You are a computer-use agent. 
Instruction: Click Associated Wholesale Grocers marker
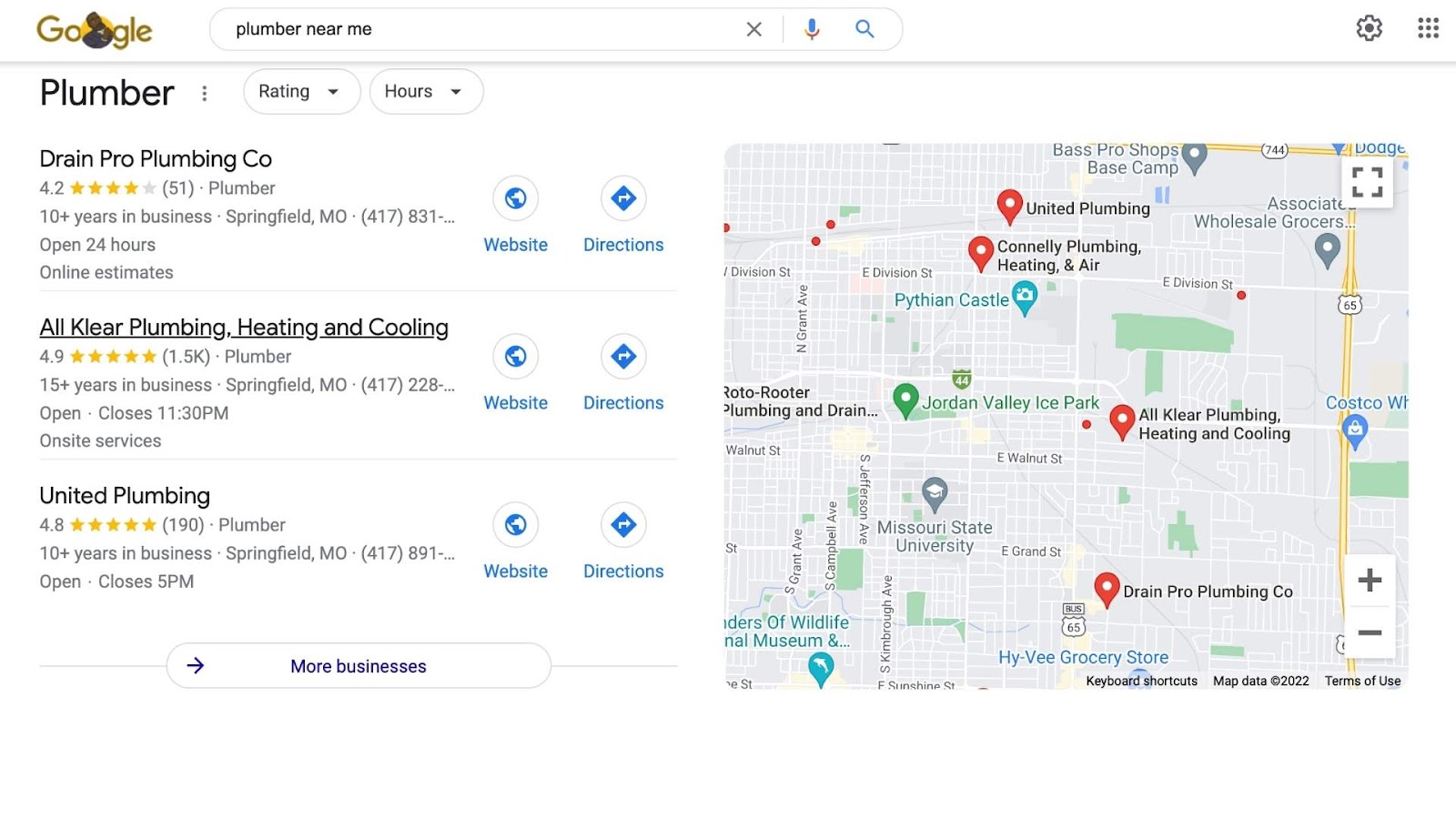[1328, 250]
